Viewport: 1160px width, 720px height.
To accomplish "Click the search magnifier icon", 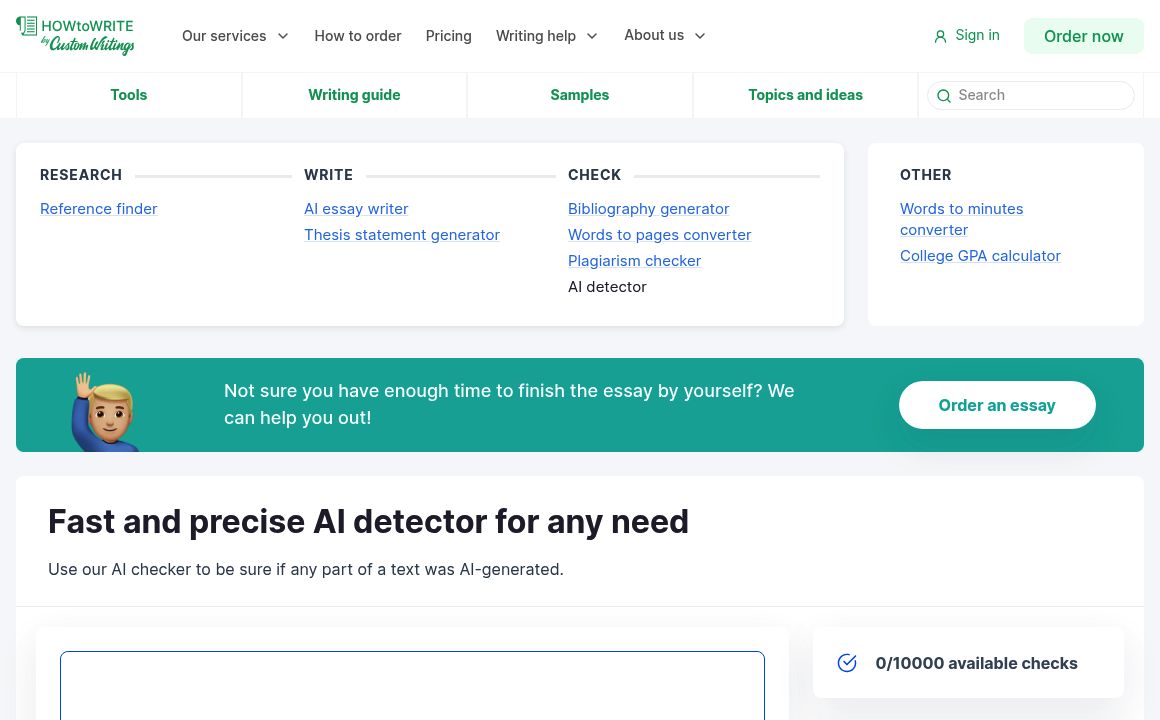I will click(x=944, y=96).
